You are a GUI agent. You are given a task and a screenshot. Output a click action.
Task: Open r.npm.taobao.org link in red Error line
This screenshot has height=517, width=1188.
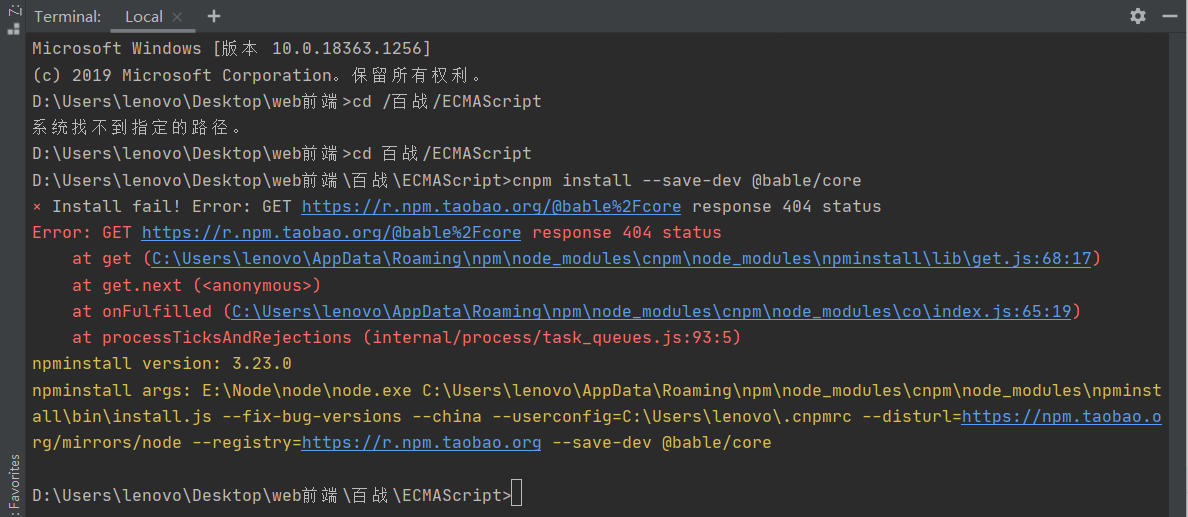[331, 232]
